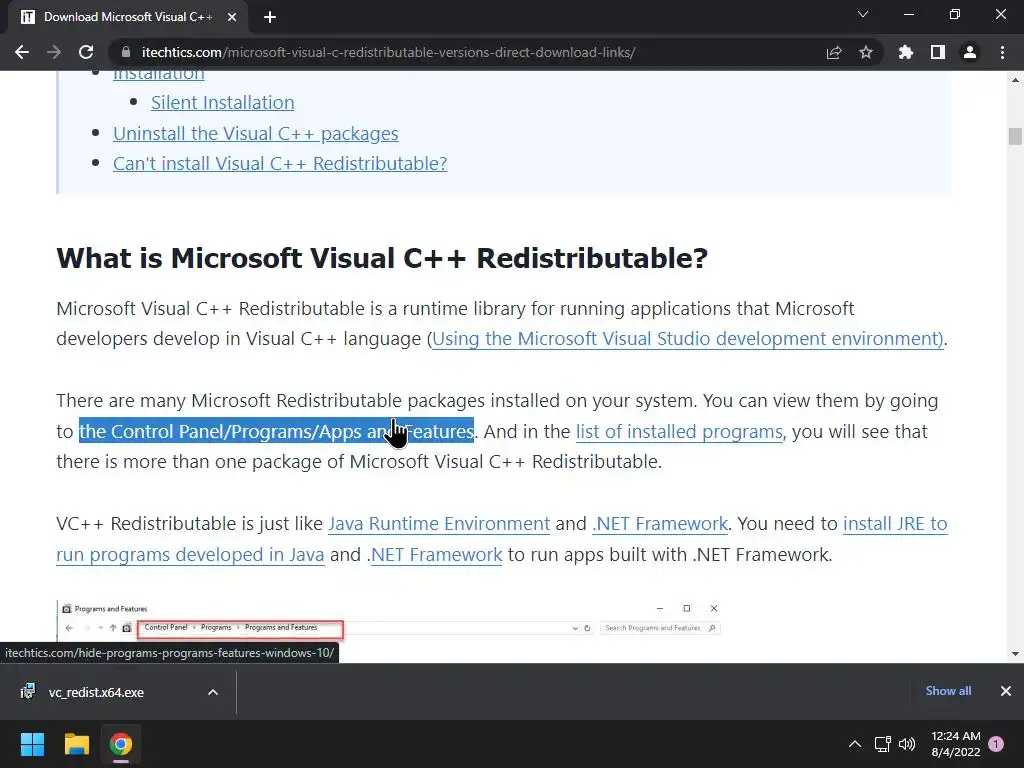Close the Download Microsoft Visual C++ tab
Viewport: 1024px width, 768px height.
[232, 17]
